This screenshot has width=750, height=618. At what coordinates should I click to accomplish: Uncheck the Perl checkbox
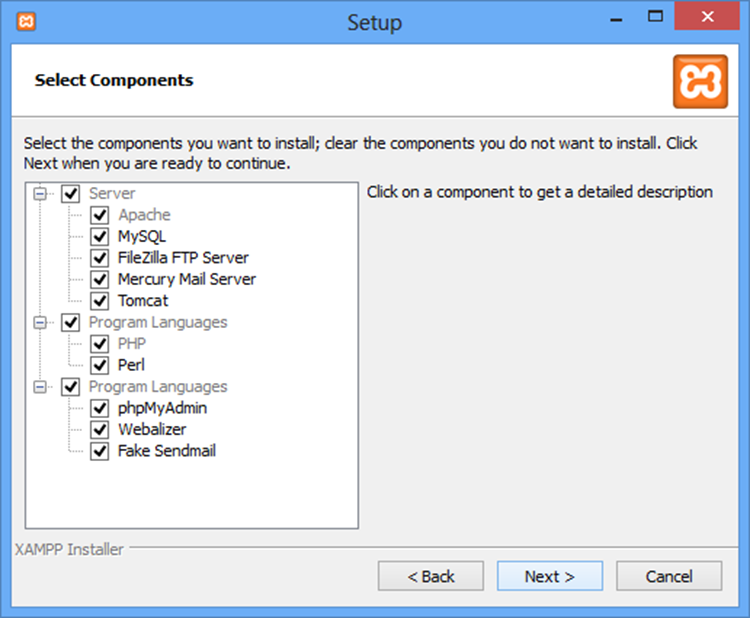(x=100, y=365)
